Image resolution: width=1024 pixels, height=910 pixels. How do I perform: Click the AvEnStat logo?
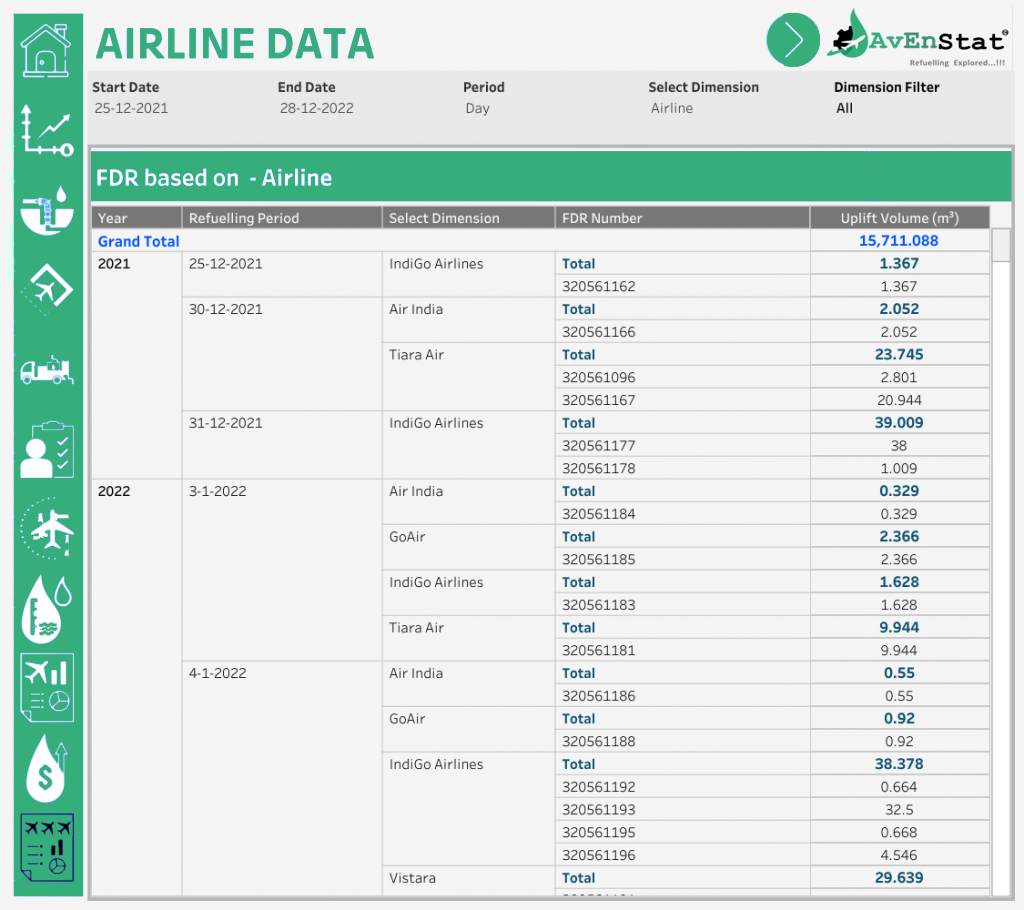tap(917, 40)
